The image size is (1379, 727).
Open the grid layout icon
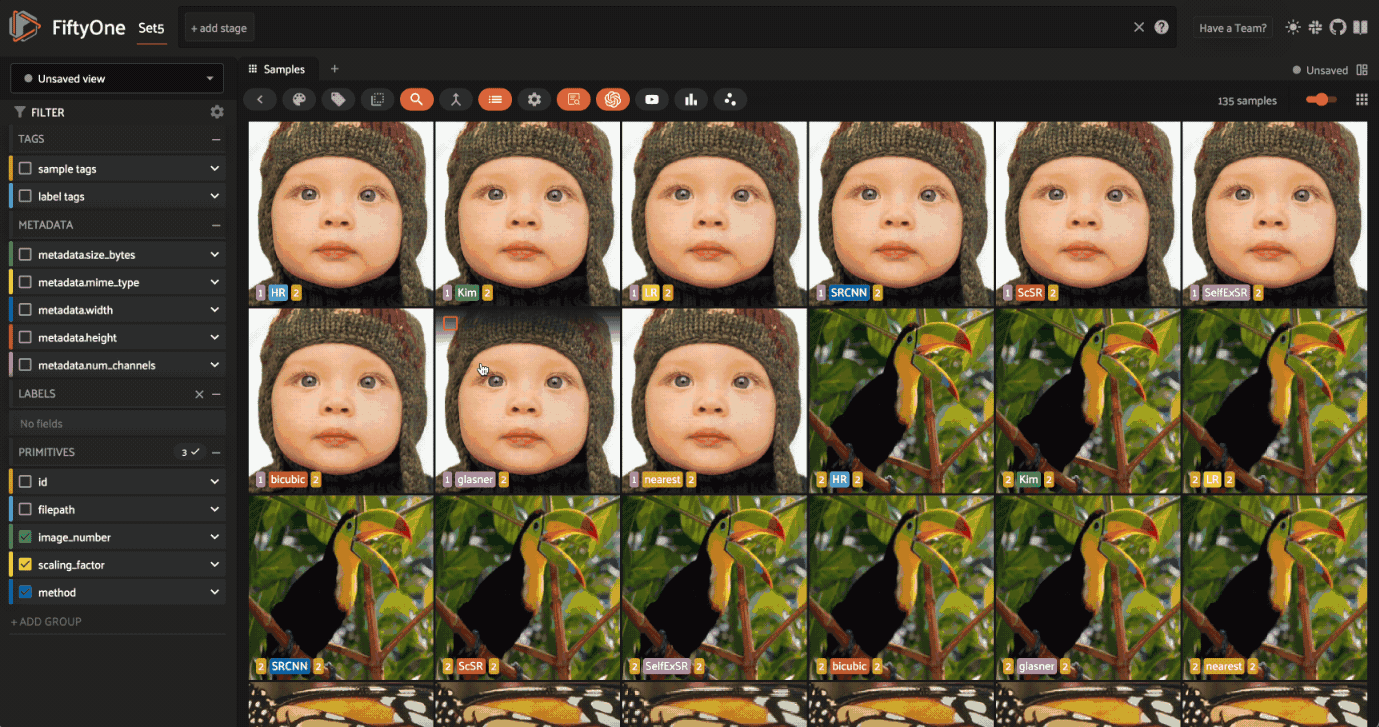pyautogui.click(x=1361, y=100)
